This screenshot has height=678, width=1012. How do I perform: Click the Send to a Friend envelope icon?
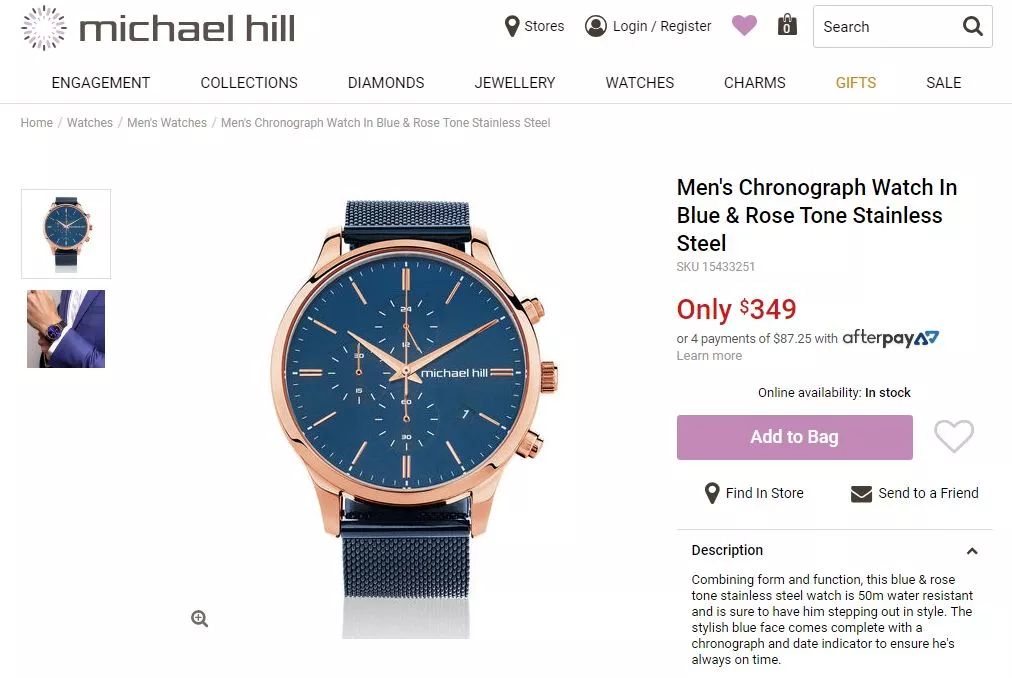[x=861, y=494]
